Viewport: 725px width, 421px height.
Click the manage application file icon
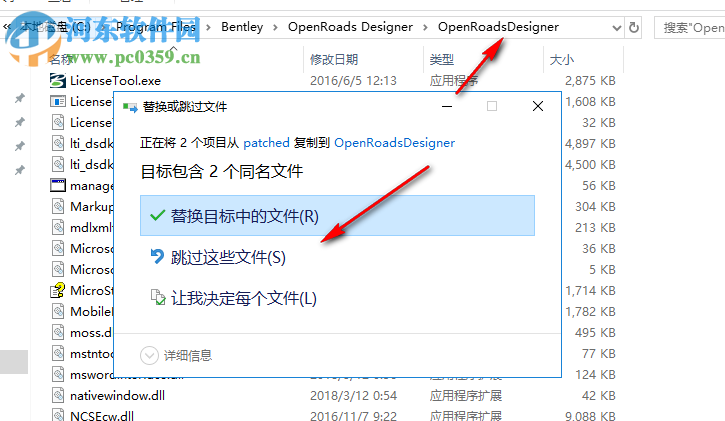click(58, 185)
